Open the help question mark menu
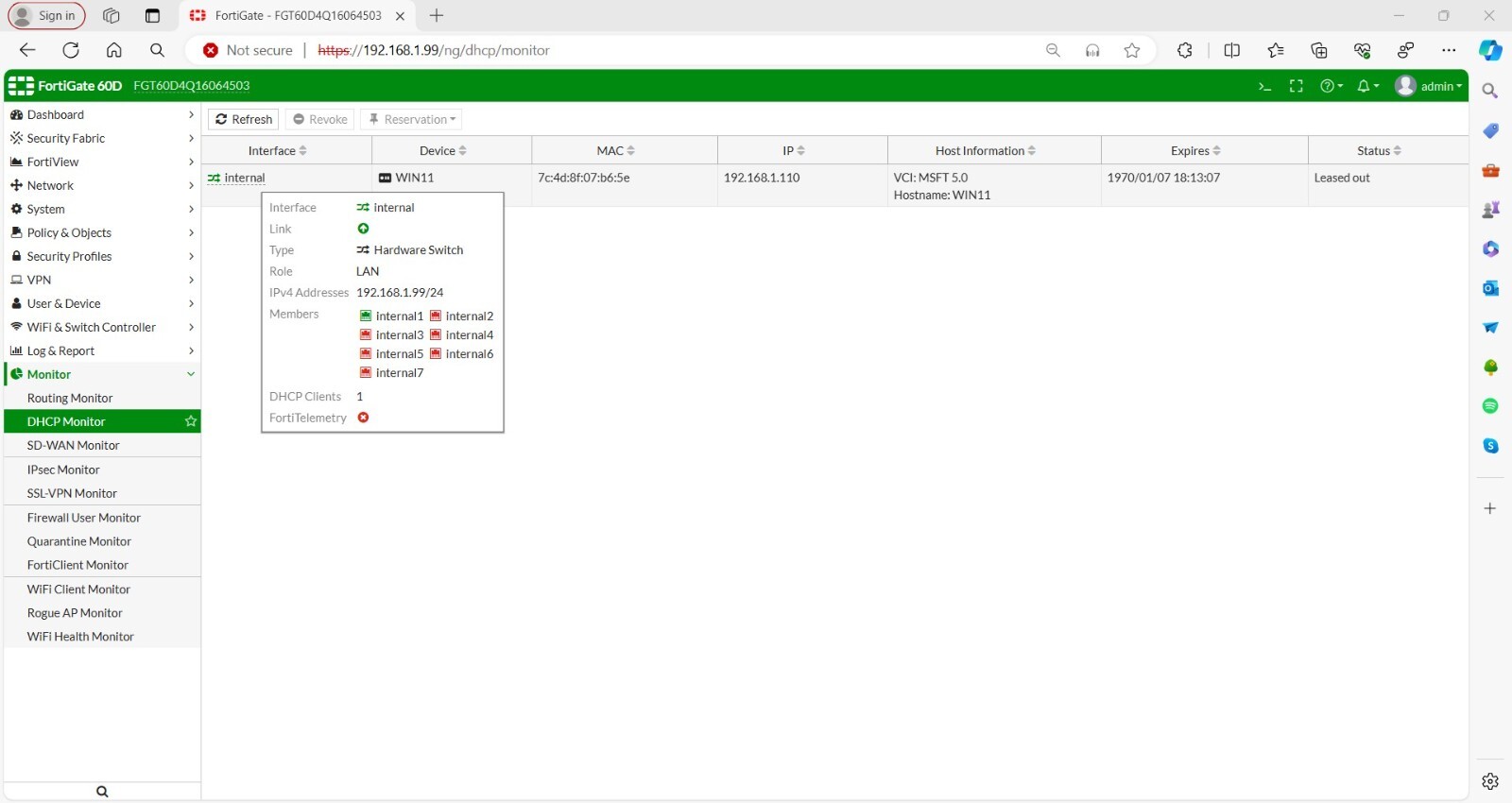The width and height of the screenshot is (1512, 803). [1332, 86]
